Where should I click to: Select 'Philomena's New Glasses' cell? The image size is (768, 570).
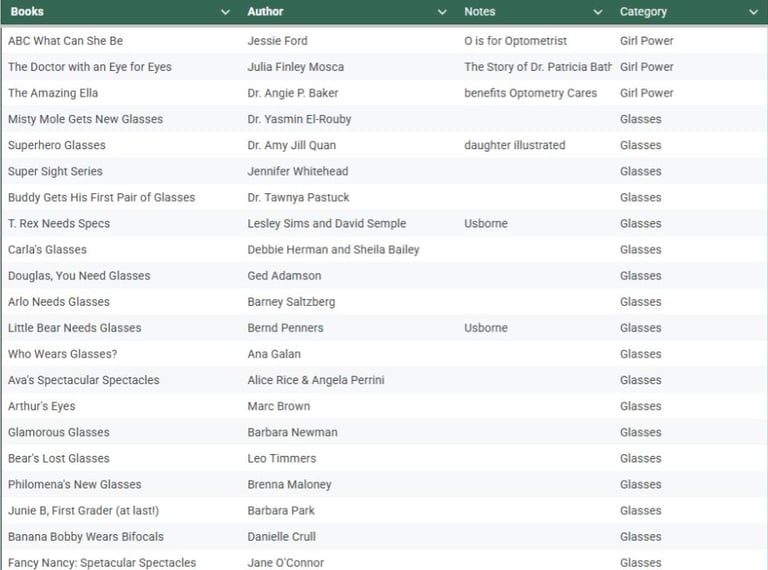pyautogui.click(x=74, y=484)
